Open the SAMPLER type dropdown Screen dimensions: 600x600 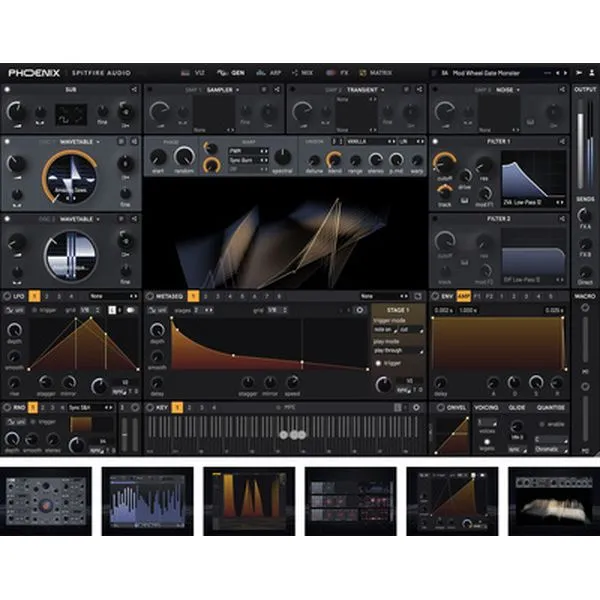pyautogui.click(x=223, y=90)
